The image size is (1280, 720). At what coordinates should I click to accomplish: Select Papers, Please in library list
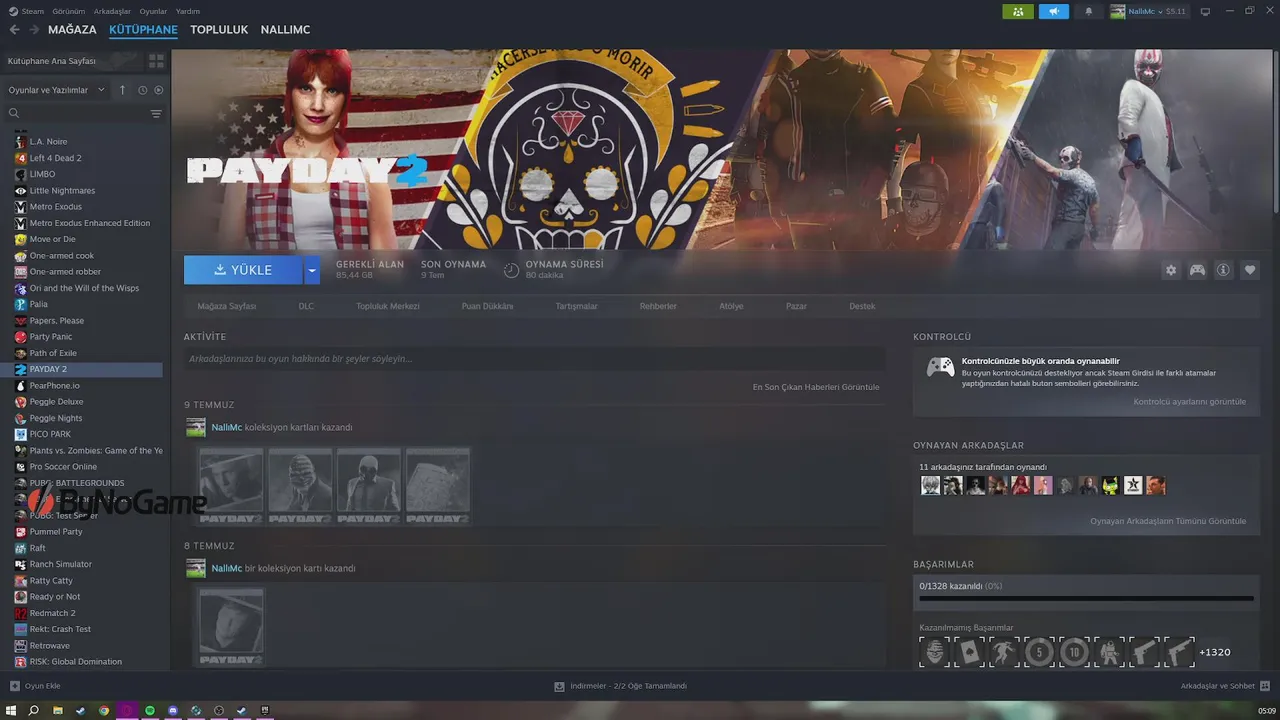coord(57,321)
